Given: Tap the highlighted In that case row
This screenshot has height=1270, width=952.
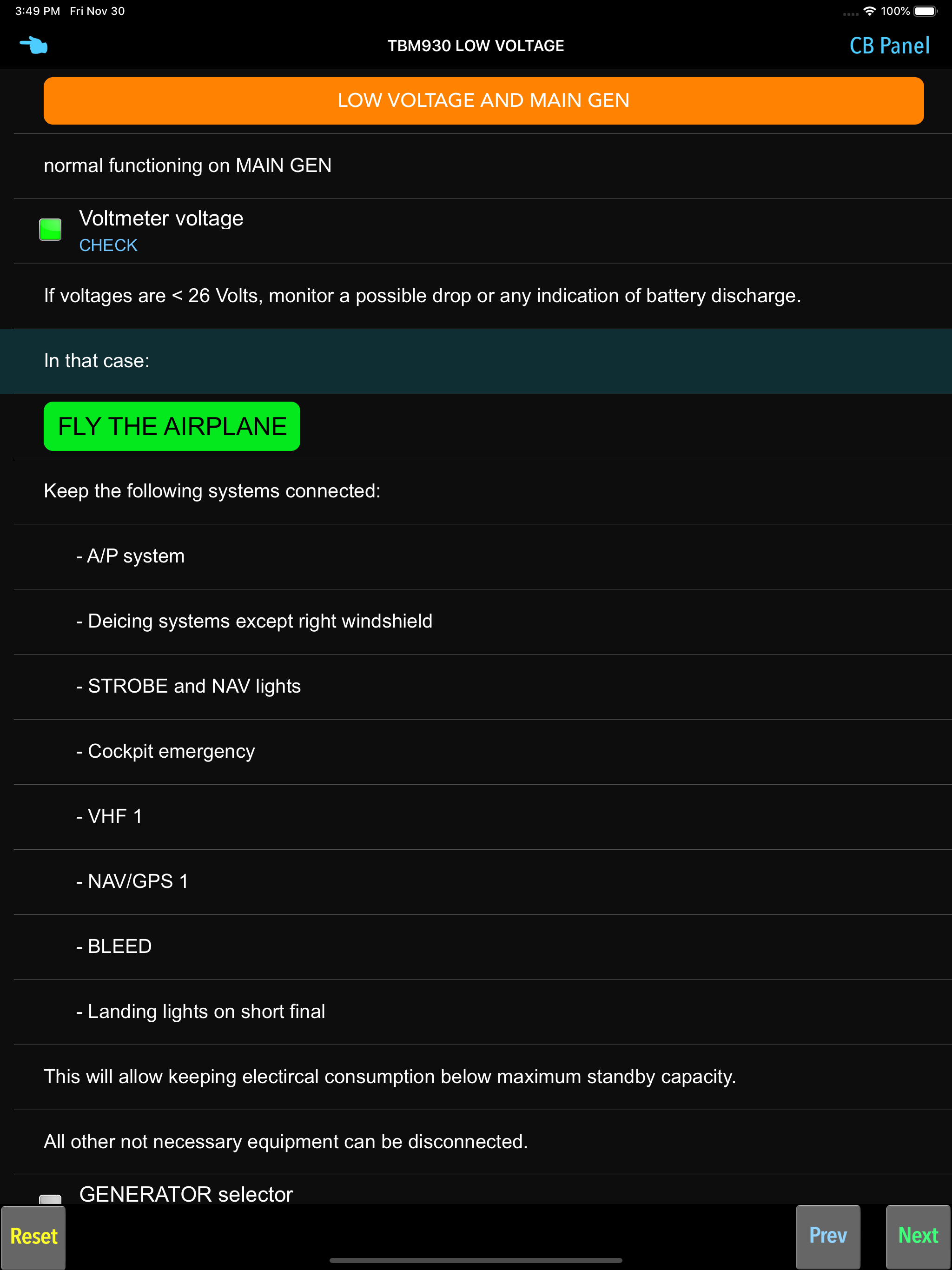Looking at the screenshot, I should coord(476,361).
